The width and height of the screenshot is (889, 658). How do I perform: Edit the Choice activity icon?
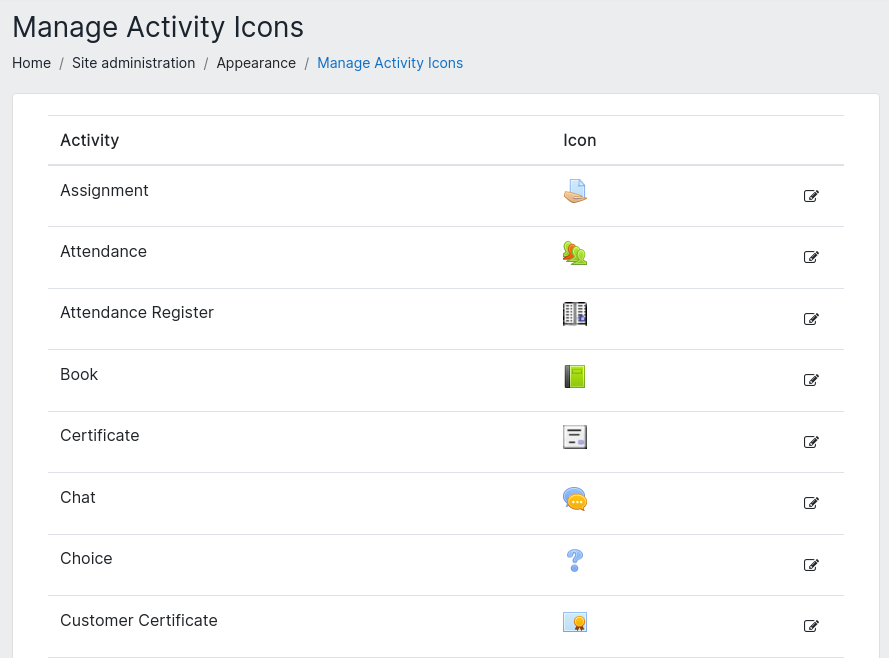pyautogui.click(x=811, y=565)
